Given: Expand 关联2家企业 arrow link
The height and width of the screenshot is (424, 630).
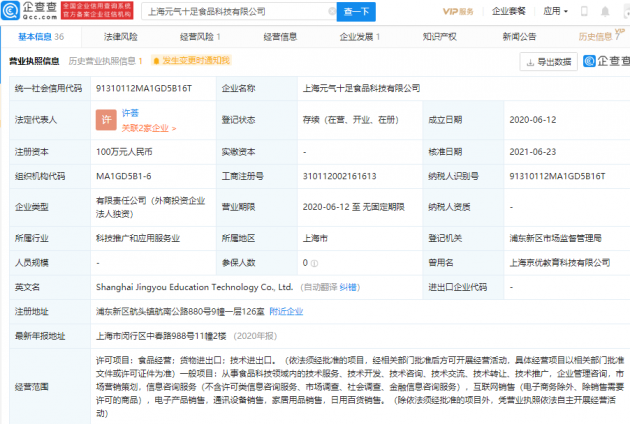Looking at the screenshot, I should click(149, 128).
